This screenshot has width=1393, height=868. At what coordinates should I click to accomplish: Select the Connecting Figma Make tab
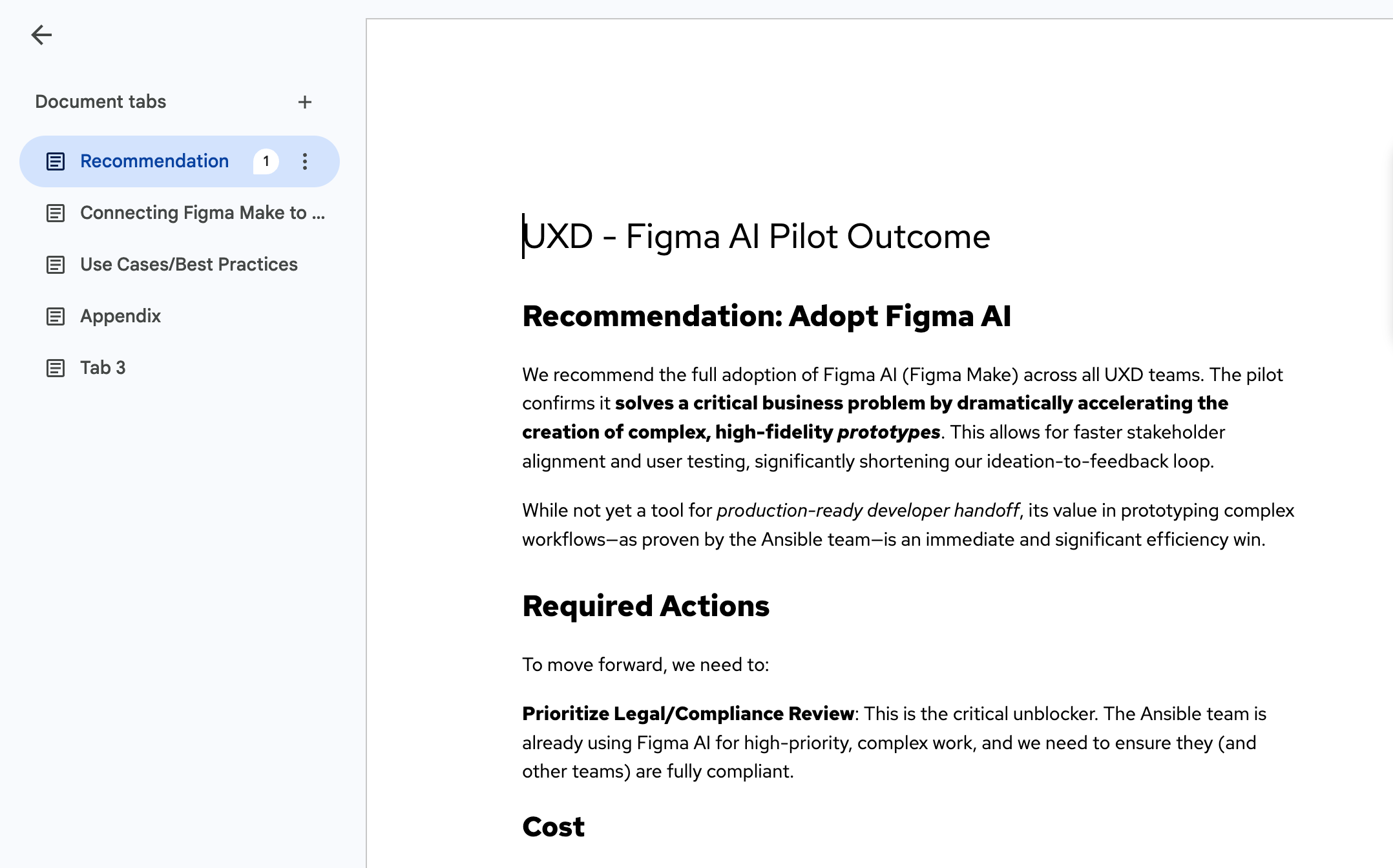pyautogui.click(x=202, y=212)
